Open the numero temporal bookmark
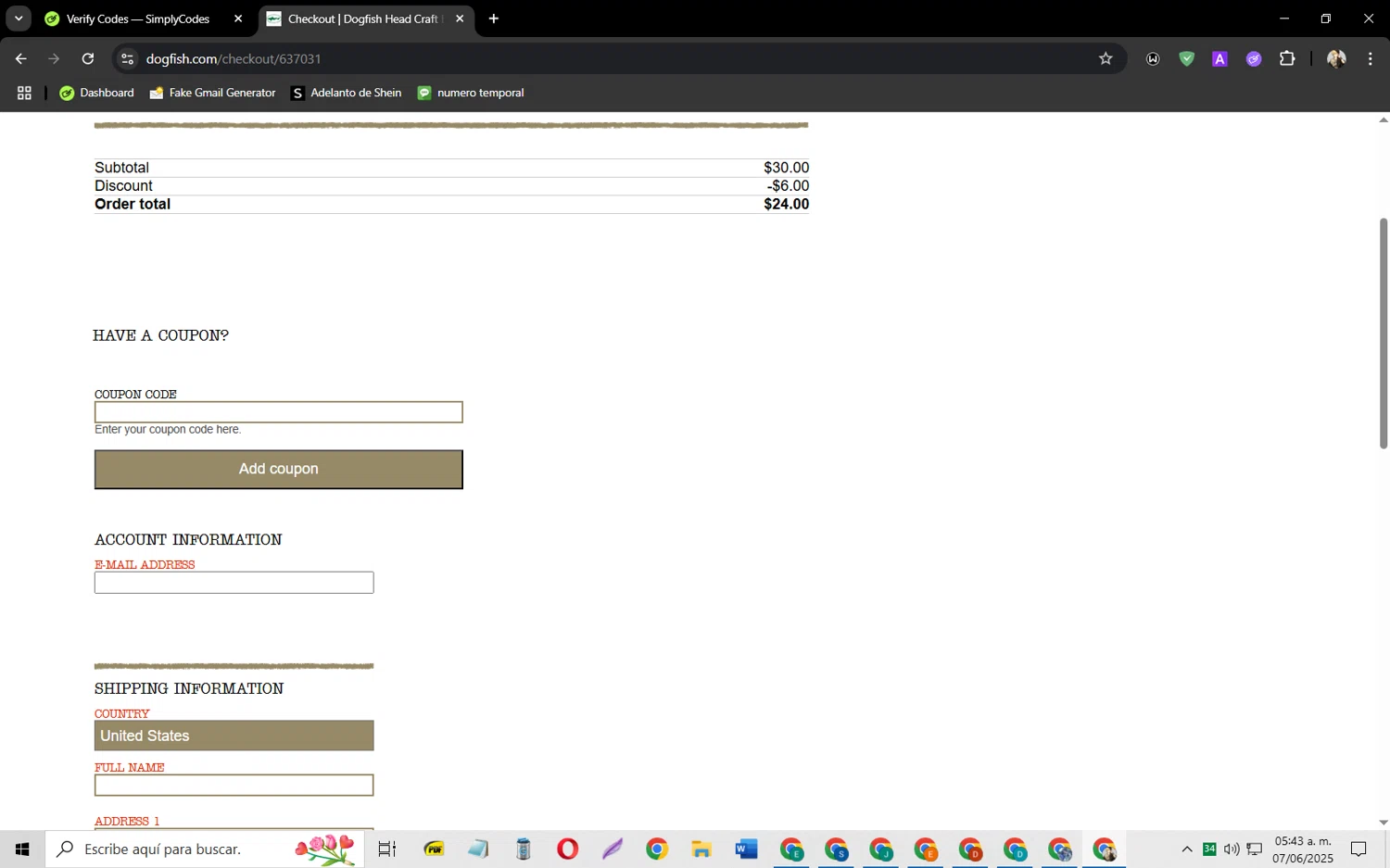 471,93
